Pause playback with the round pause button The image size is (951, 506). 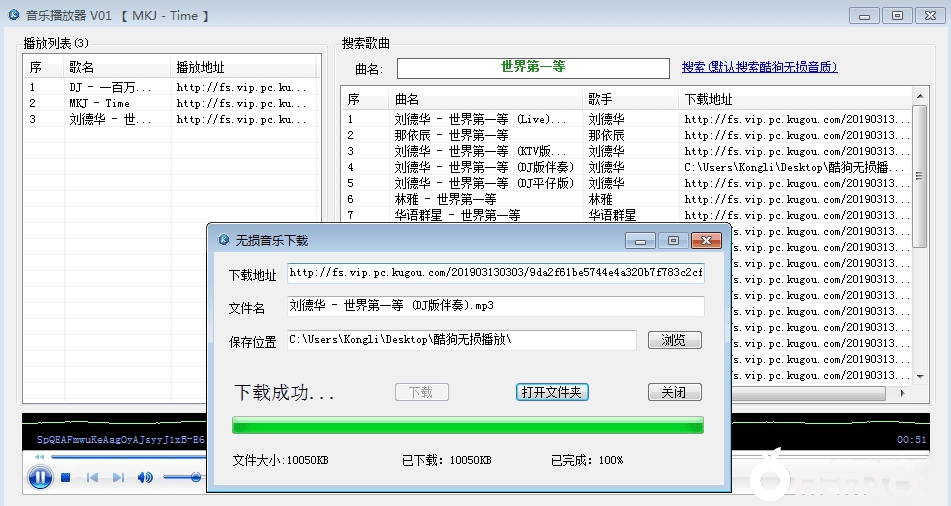click(40, 477)
